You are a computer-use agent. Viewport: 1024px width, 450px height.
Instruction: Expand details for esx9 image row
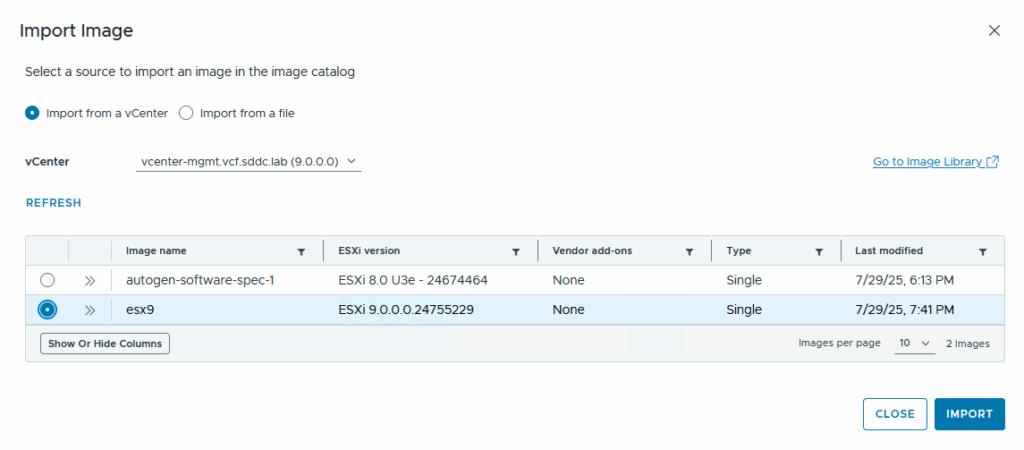90,310
